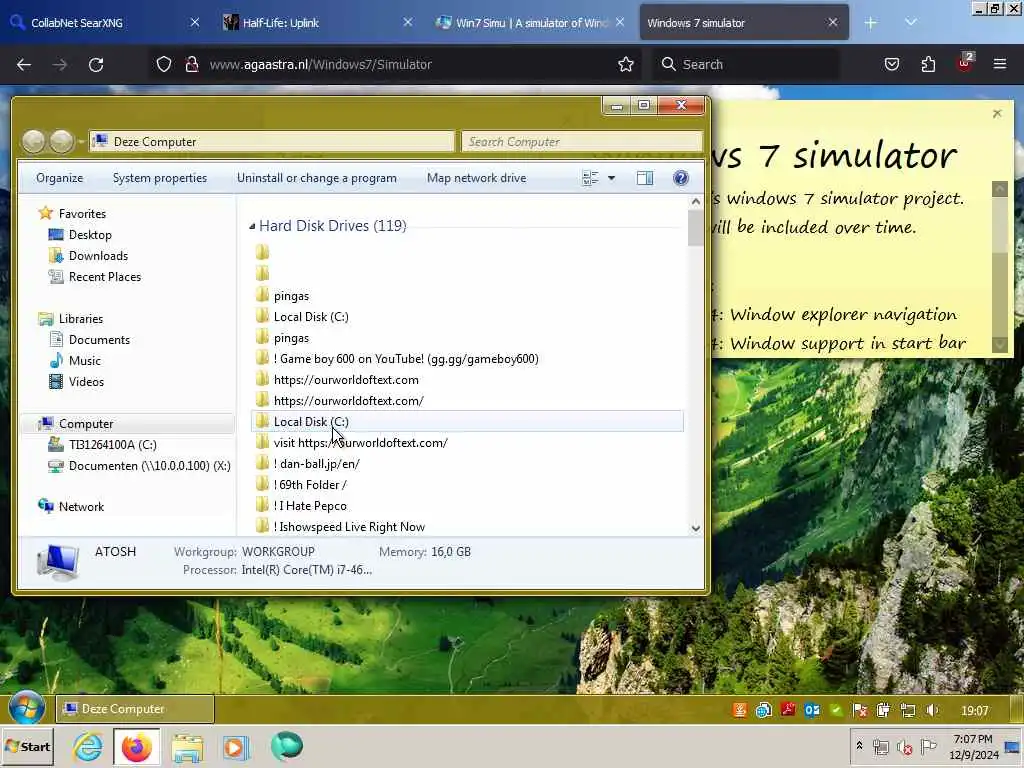Select Recent Places in sidebar
1024x768 pixels.
(x=104, y=276)
